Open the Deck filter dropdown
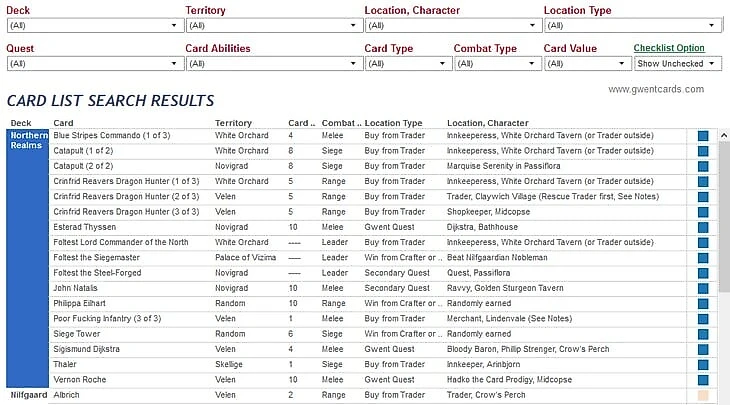Image resolution: width=730 pixels, height=405 pixels. point(90,25)
